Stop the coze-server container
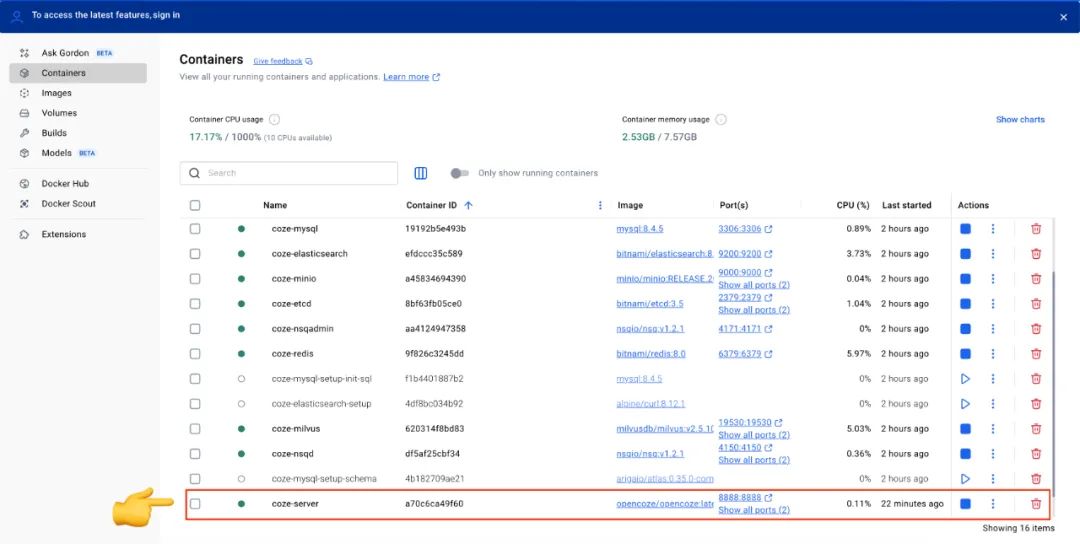This screenshot has width=1080, height=544. tap(965, 504)
